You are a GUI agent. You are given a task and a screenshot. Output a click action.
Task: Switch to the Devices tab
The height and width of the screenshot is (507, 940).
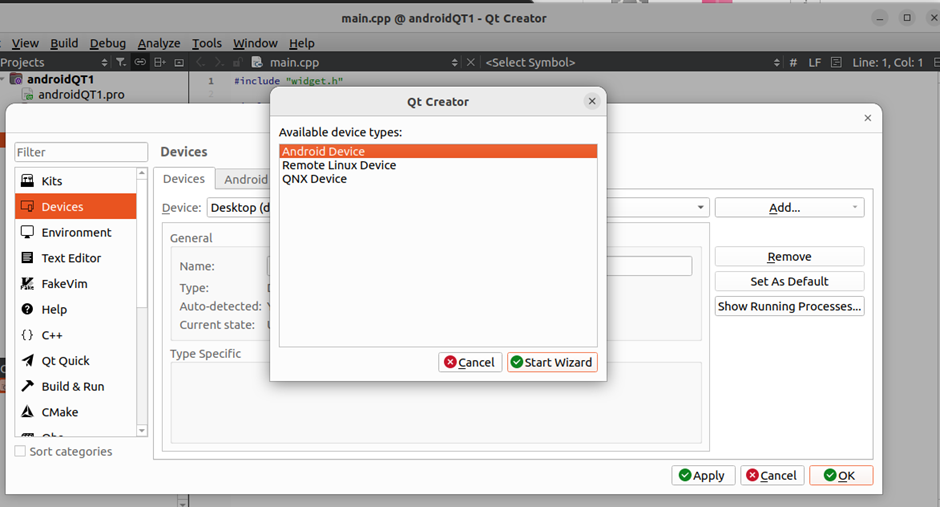click(x=184, y=179)
